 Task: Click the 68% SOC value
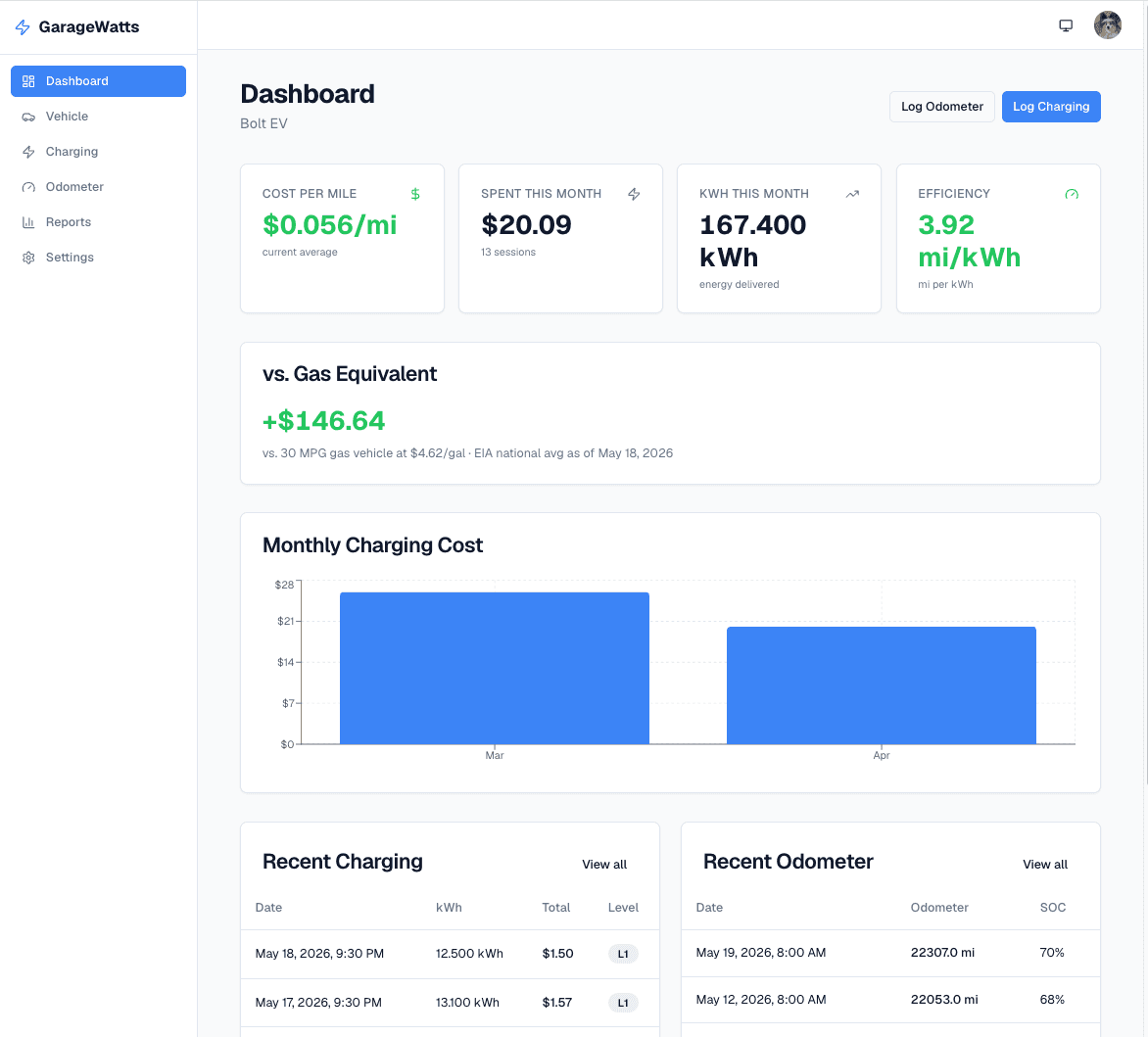tap(1051, 1000)
